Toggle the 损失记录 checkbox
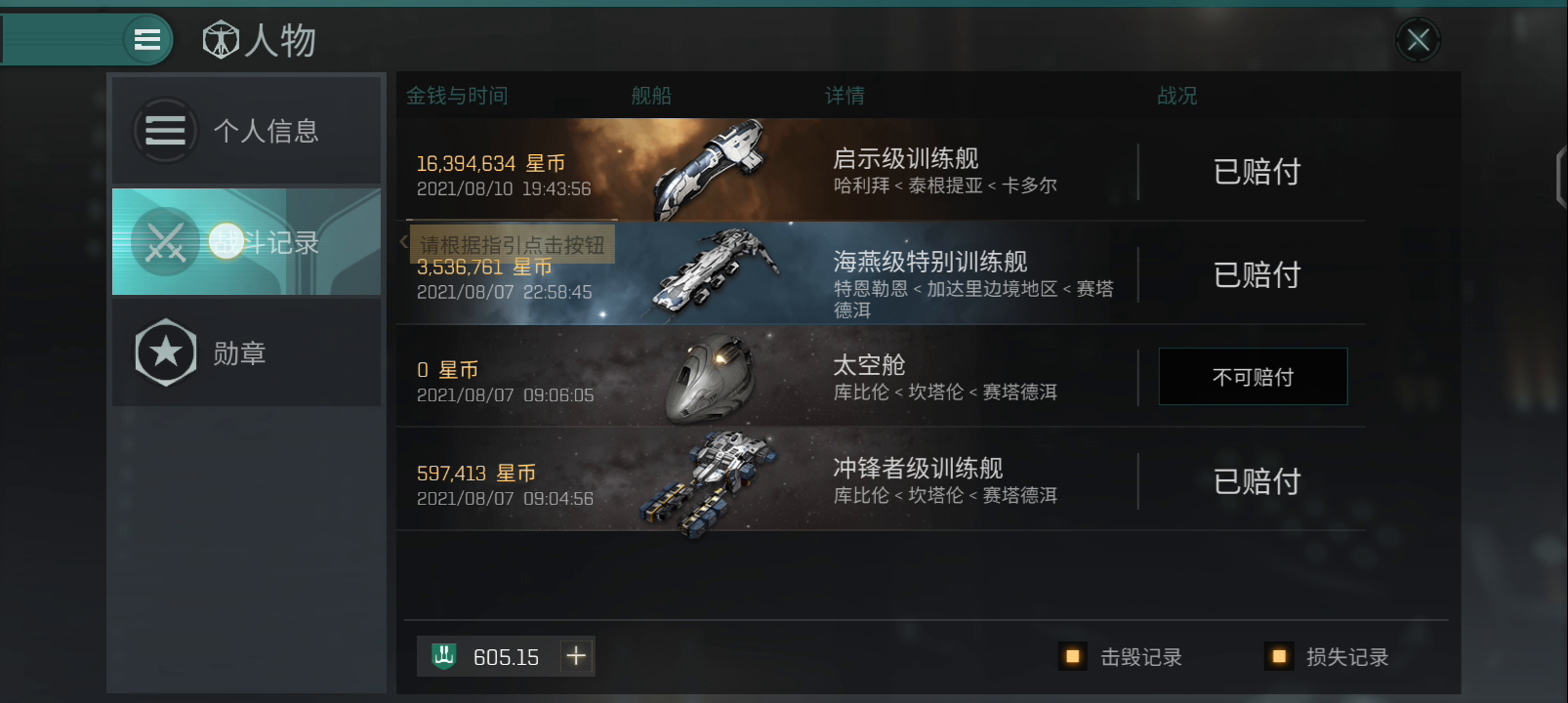The height and width of the screenshot is (703, 1568). [1278, 657]
